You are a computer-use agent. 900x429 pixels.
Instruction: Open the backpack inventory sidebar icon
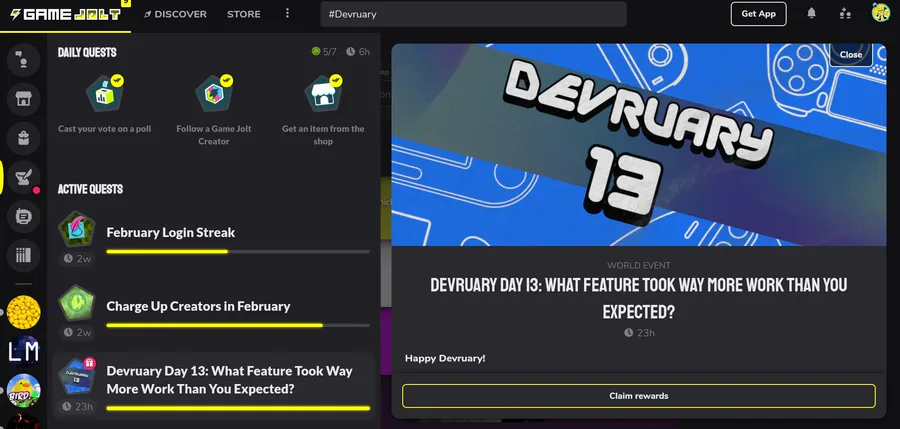click(24, 138)
